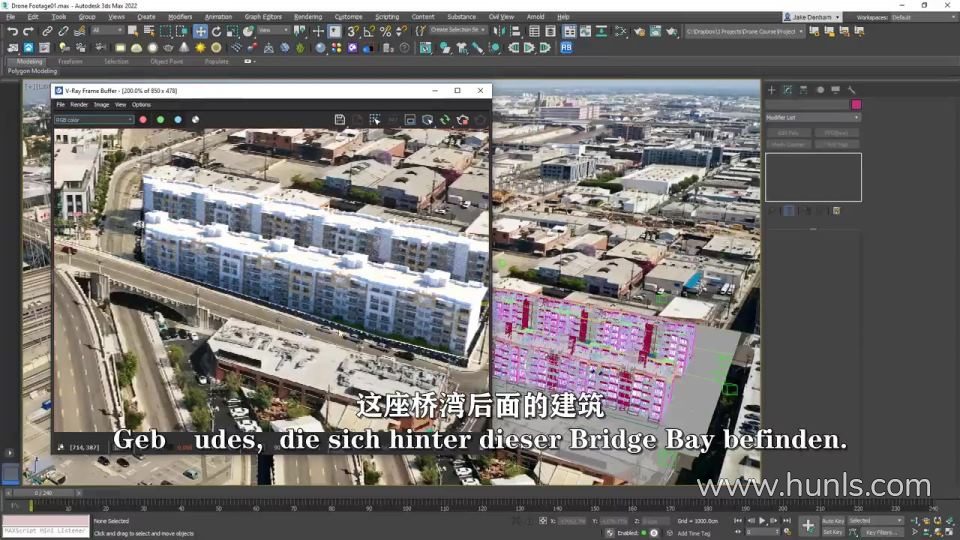Expand the Modifier List dropdown
Image resolution: width=960 pixels, height=540 pixels.
[x=812, y=117]
